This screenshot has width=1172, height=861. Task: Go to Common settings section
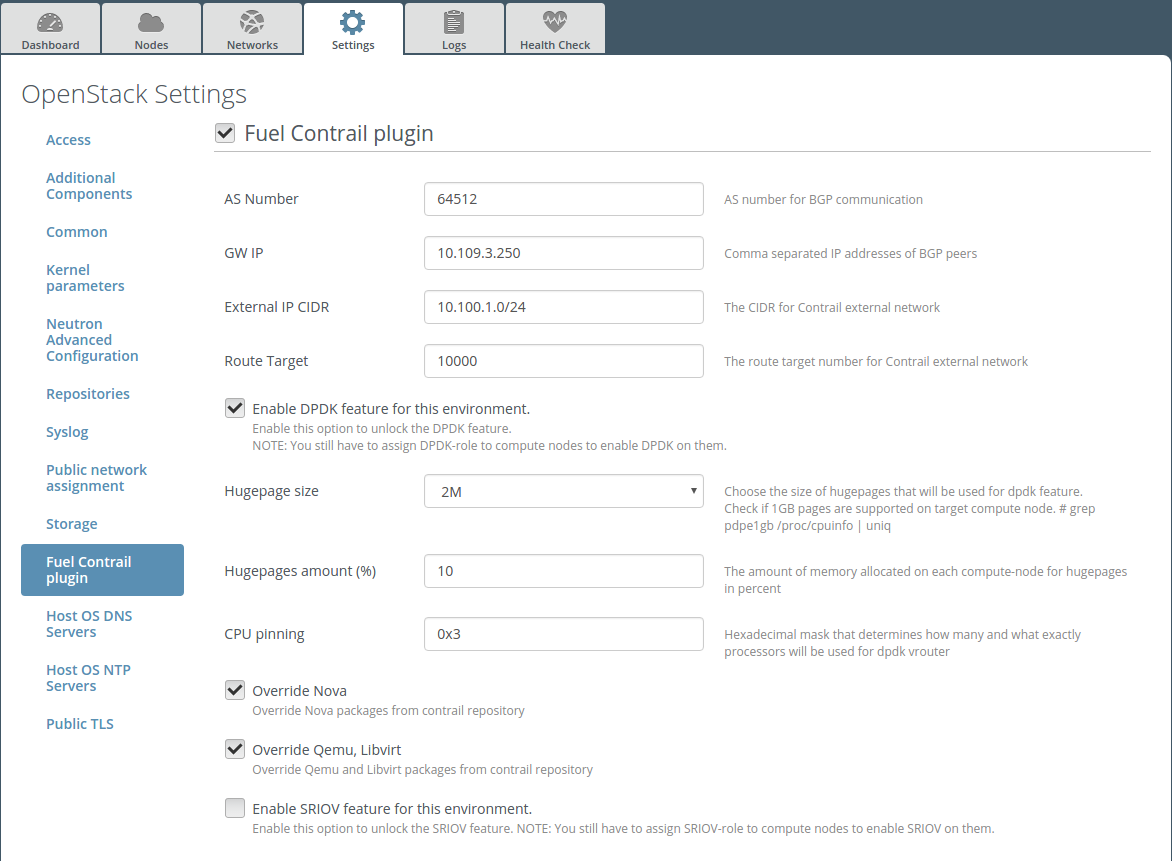click(76, 232)
